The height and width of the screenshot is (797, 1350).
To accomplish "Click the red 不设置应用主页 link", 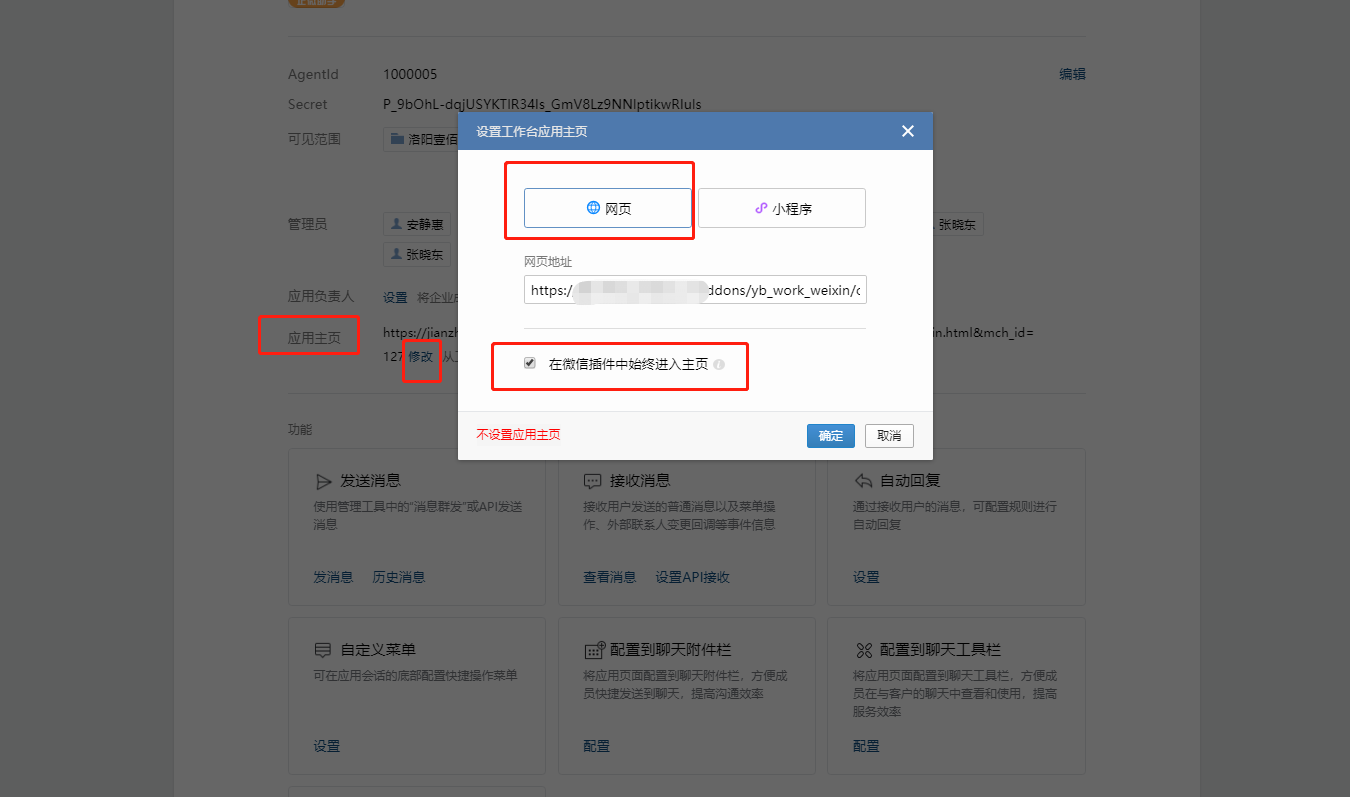I will point(518,435).
